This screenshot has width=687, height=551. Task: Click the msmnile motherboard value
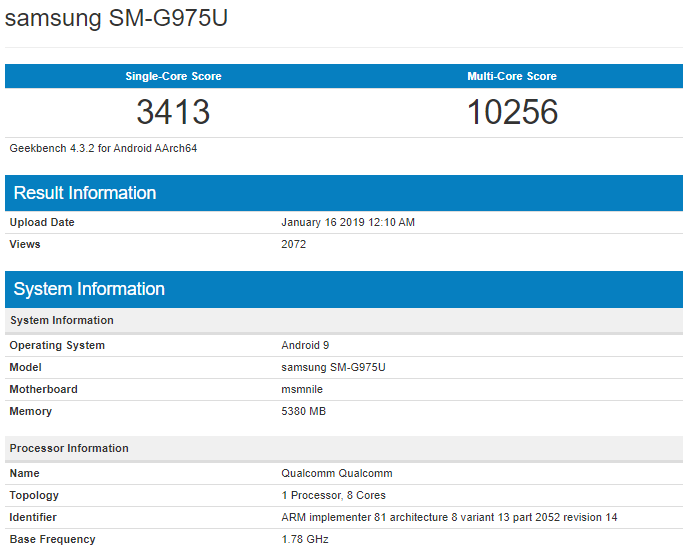click(x=302, y=389)
